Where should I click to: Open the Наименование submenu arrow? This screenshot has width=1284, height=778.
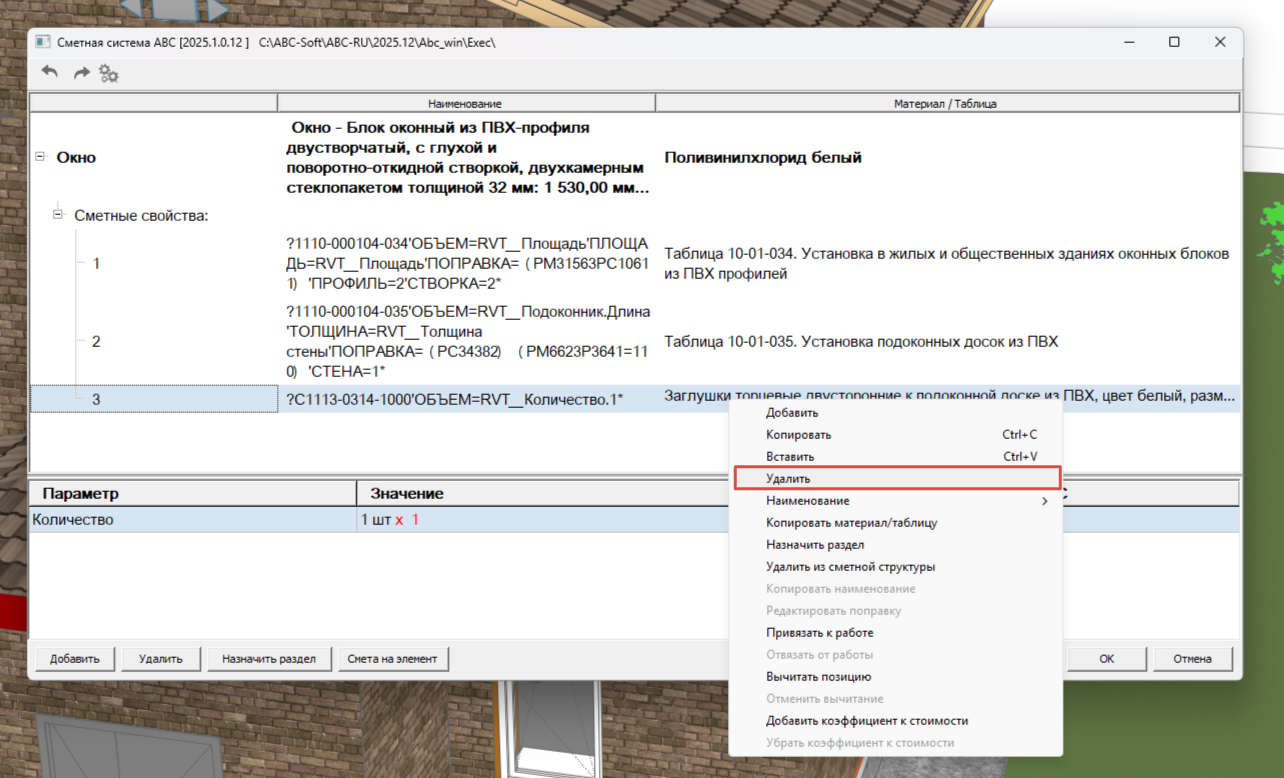pyautogui.click(x=1045, y=501)
